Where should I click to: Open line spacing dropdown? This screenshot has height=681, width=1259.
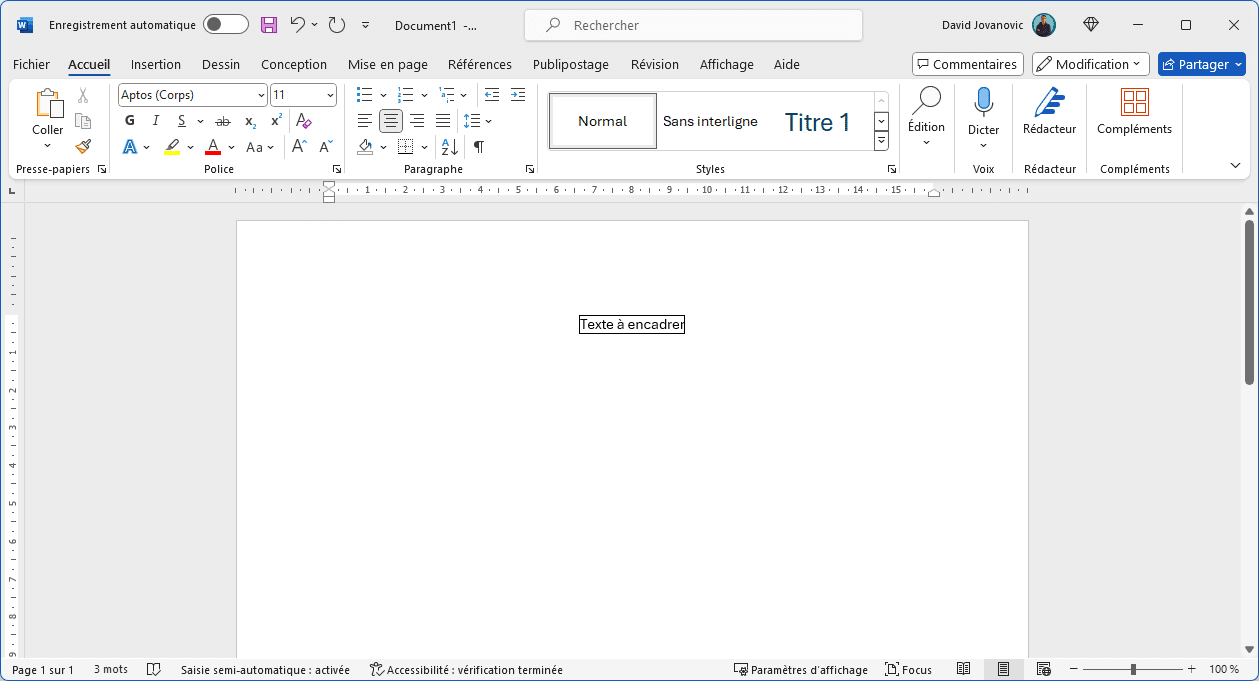click(x=478, y=121)
